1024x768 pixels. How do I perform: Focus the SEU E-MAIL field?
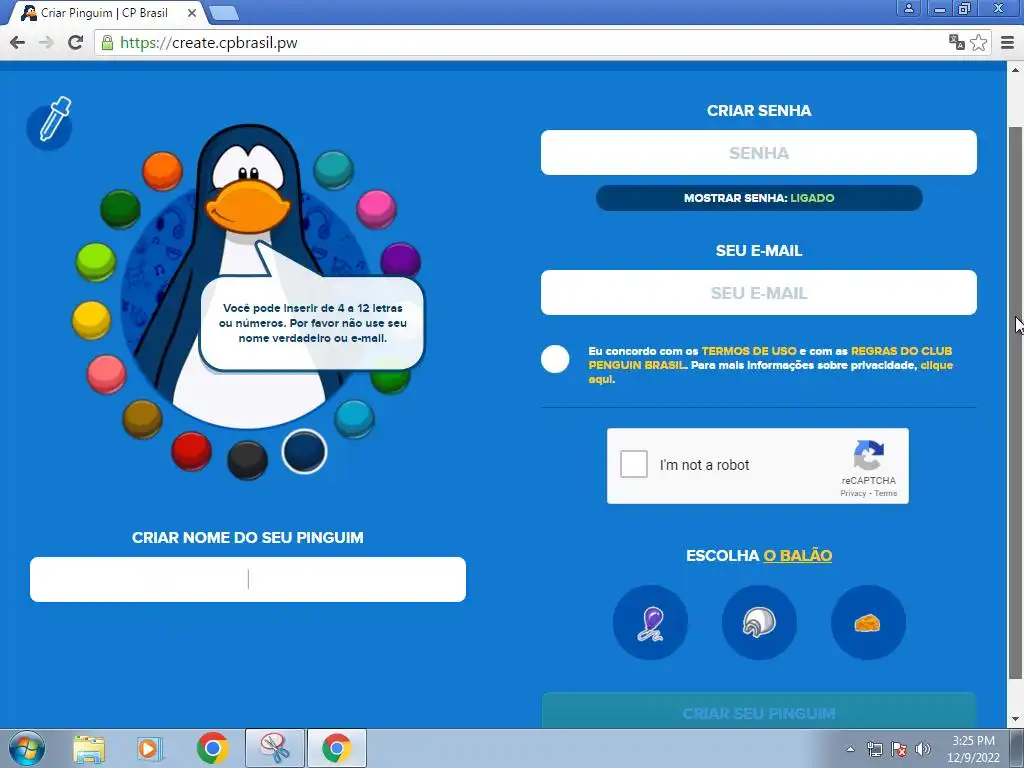click(759, 293)
